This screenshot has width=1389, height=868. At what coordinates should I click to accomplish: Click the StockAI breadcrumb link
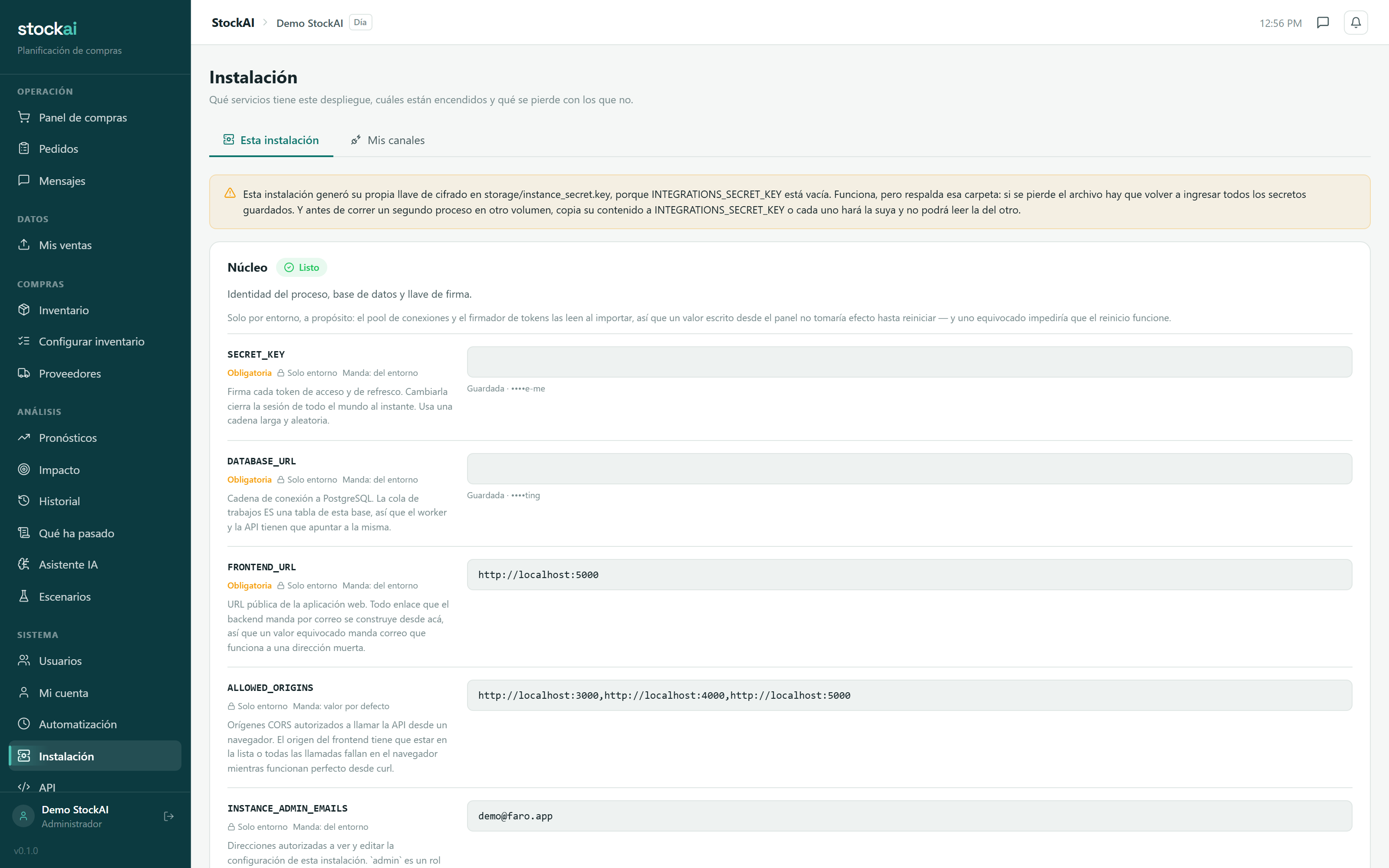233,23
